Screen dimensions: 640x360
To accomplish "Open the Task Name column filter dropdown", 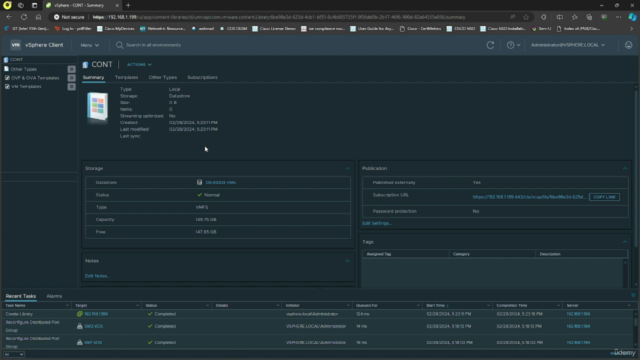I will [67, 305].
